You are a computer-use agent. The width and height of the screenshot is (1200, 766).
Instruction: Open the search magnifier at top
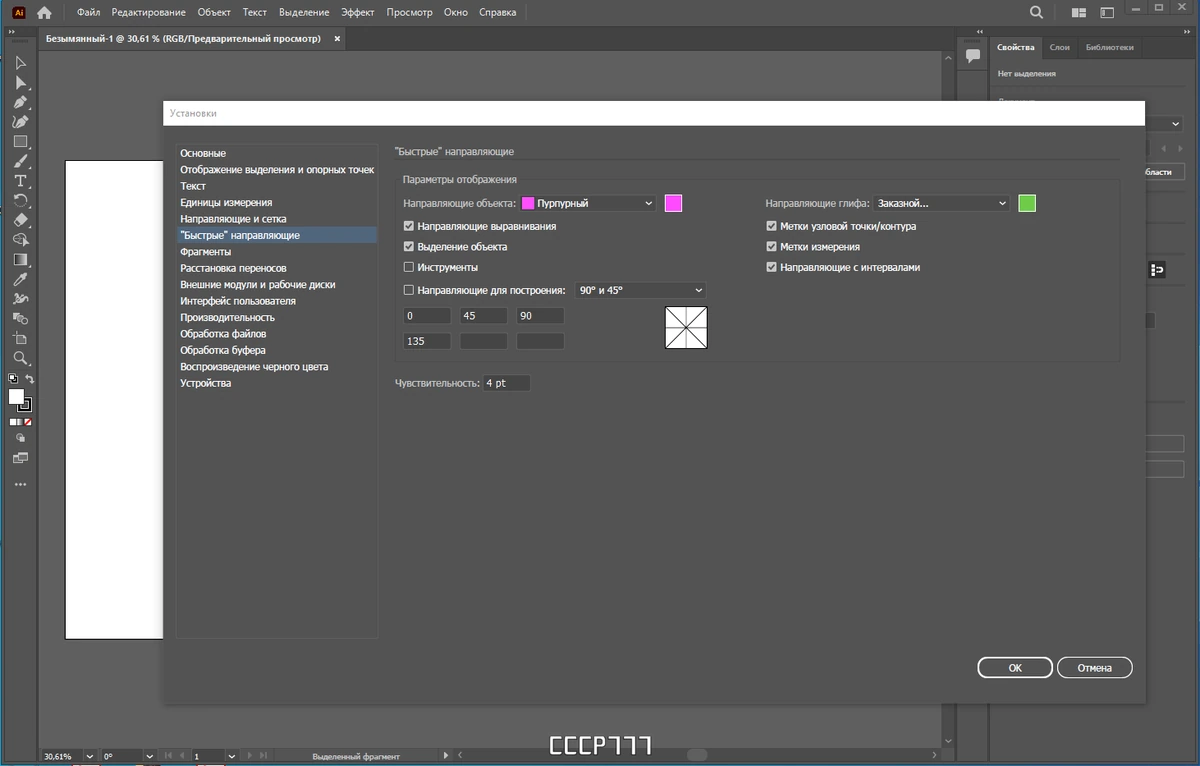tap(1037, 12)
